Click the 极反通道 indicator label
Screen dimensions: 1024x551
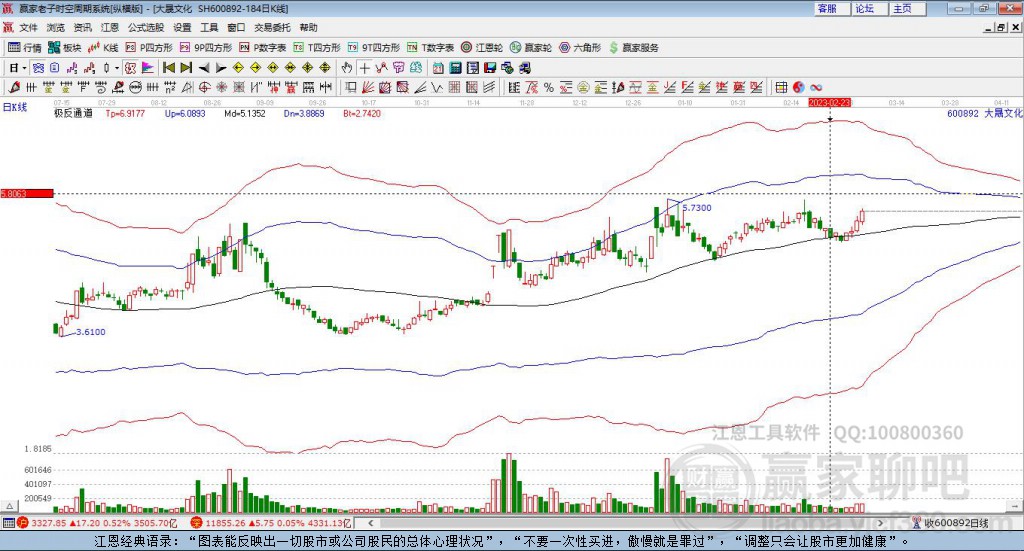73,113
